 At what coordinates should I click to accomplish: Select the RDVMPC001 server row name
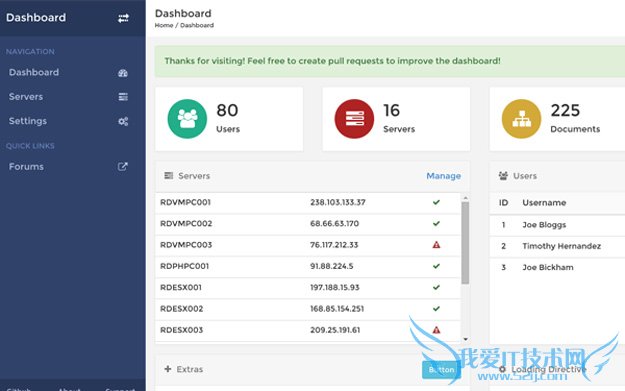185,202
